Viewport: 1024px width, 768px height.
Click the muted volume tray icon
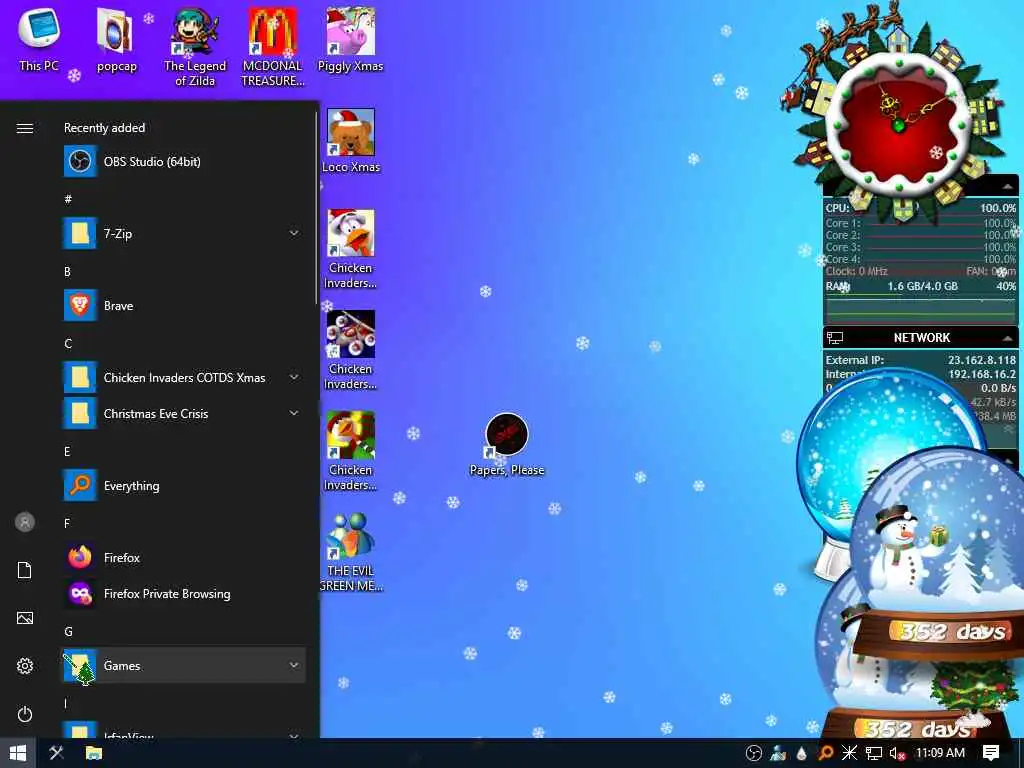(897, 753)
